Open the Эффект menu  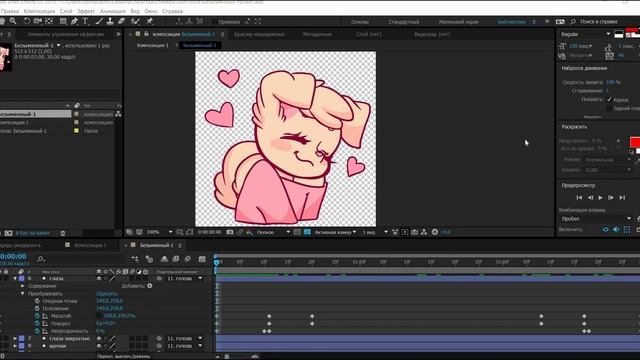click(86, 11)
